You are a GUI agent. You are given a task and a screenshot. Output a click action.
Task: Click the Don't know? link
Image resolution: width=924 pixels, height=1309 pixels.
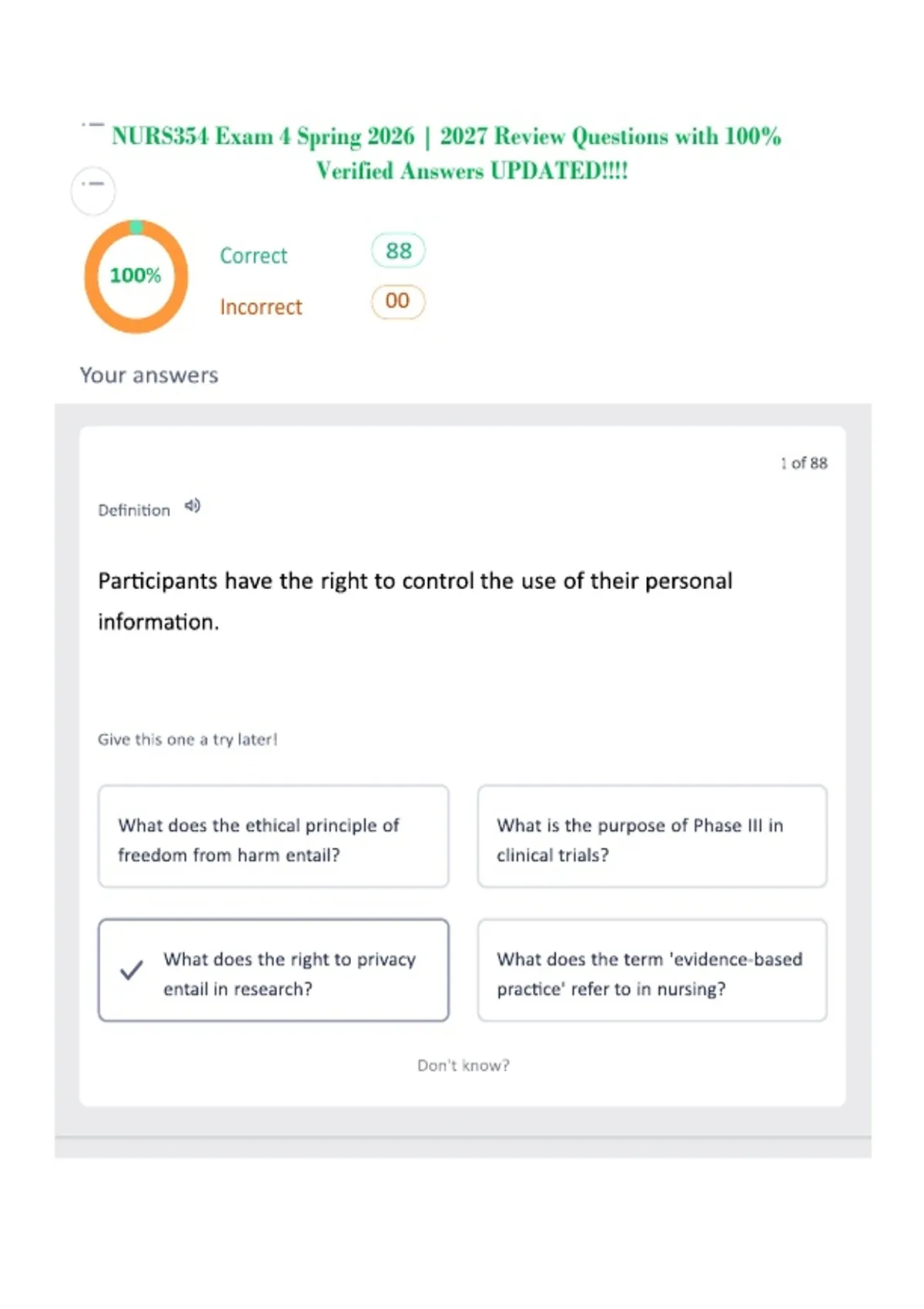pos(464,1066)
